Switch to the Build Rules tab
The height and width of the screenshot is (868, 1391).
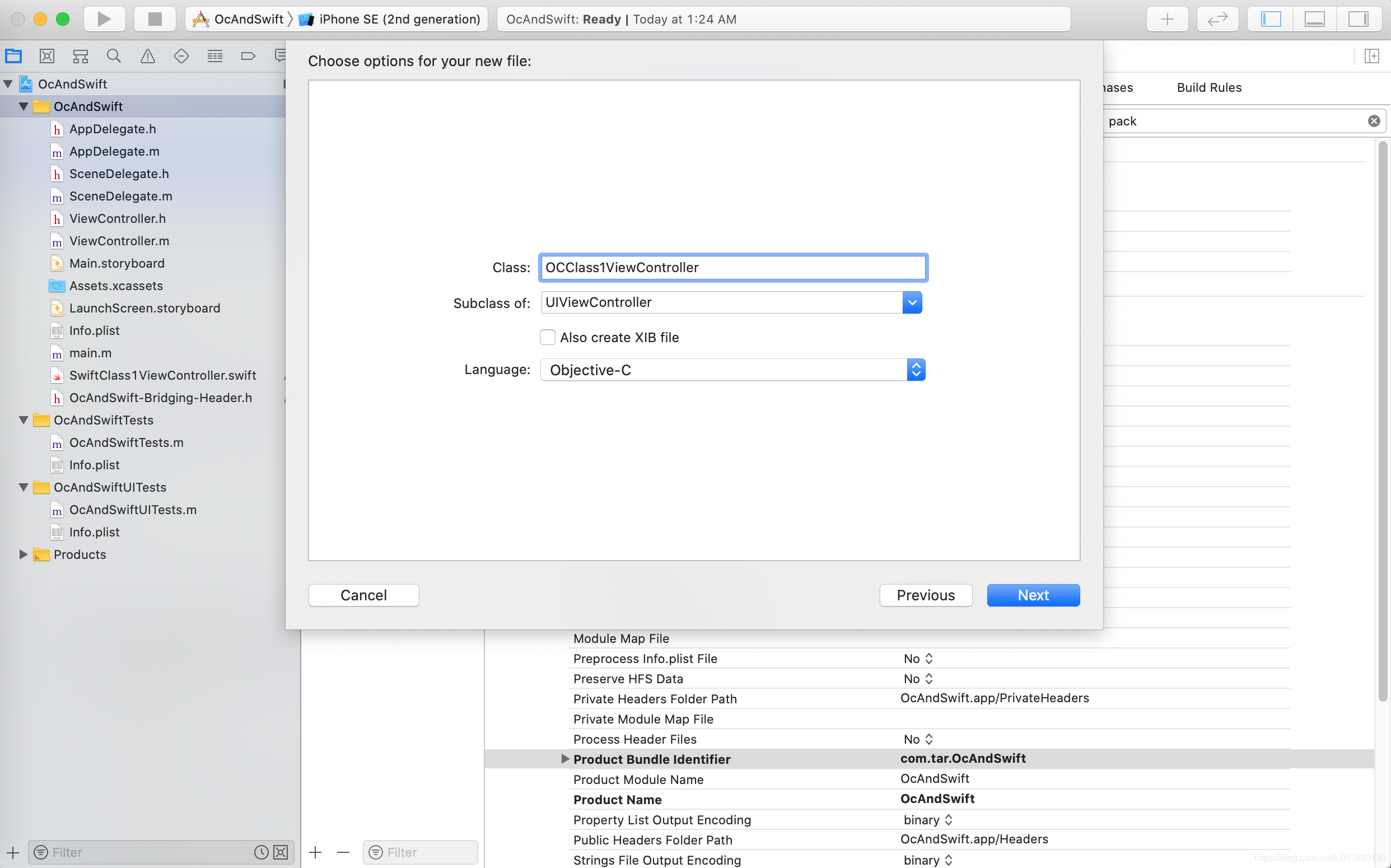tap(1208, 87)
